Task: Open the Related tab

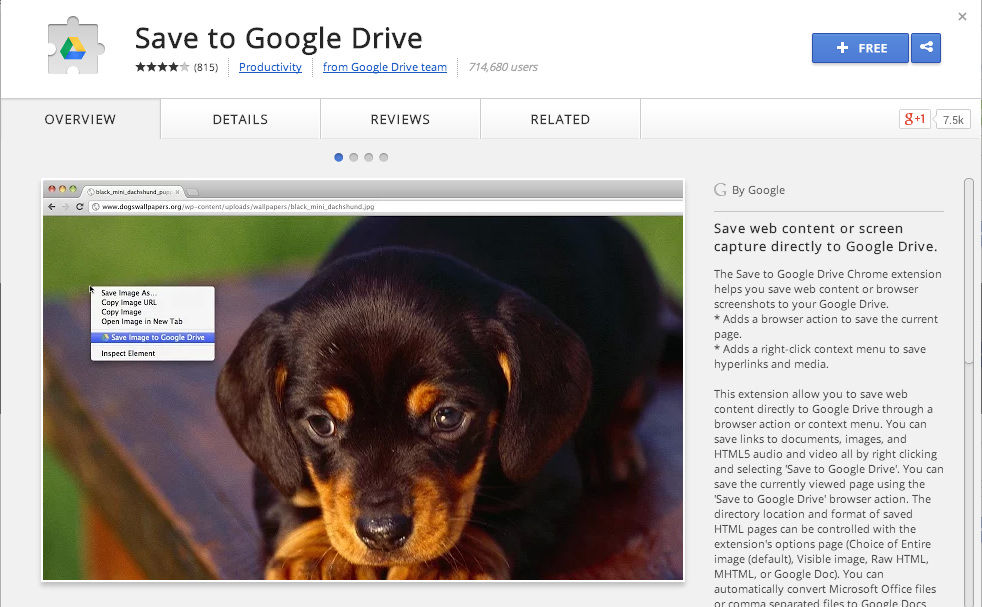Action: click(x=561, y=119)
